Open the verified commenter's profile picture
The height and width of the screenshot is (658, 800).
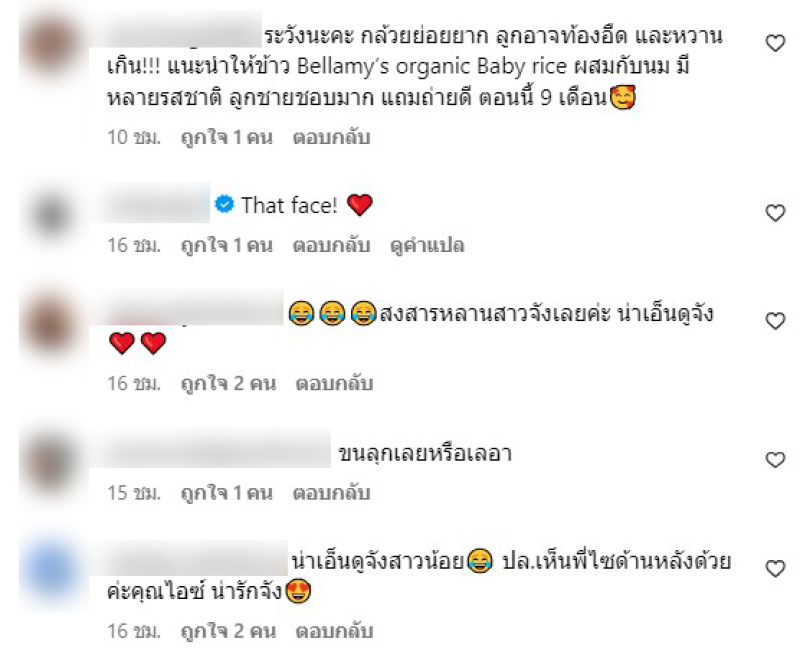pos(52,214)
